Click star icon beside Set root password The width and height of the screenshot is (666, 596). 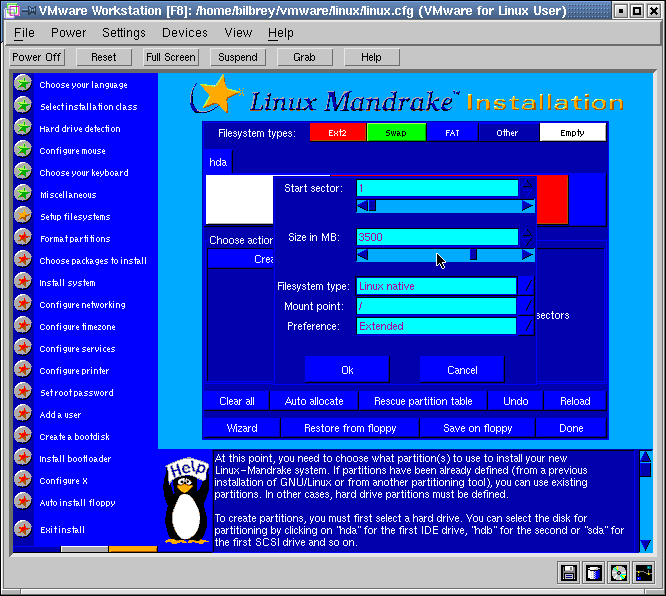(x=22, y=392)
